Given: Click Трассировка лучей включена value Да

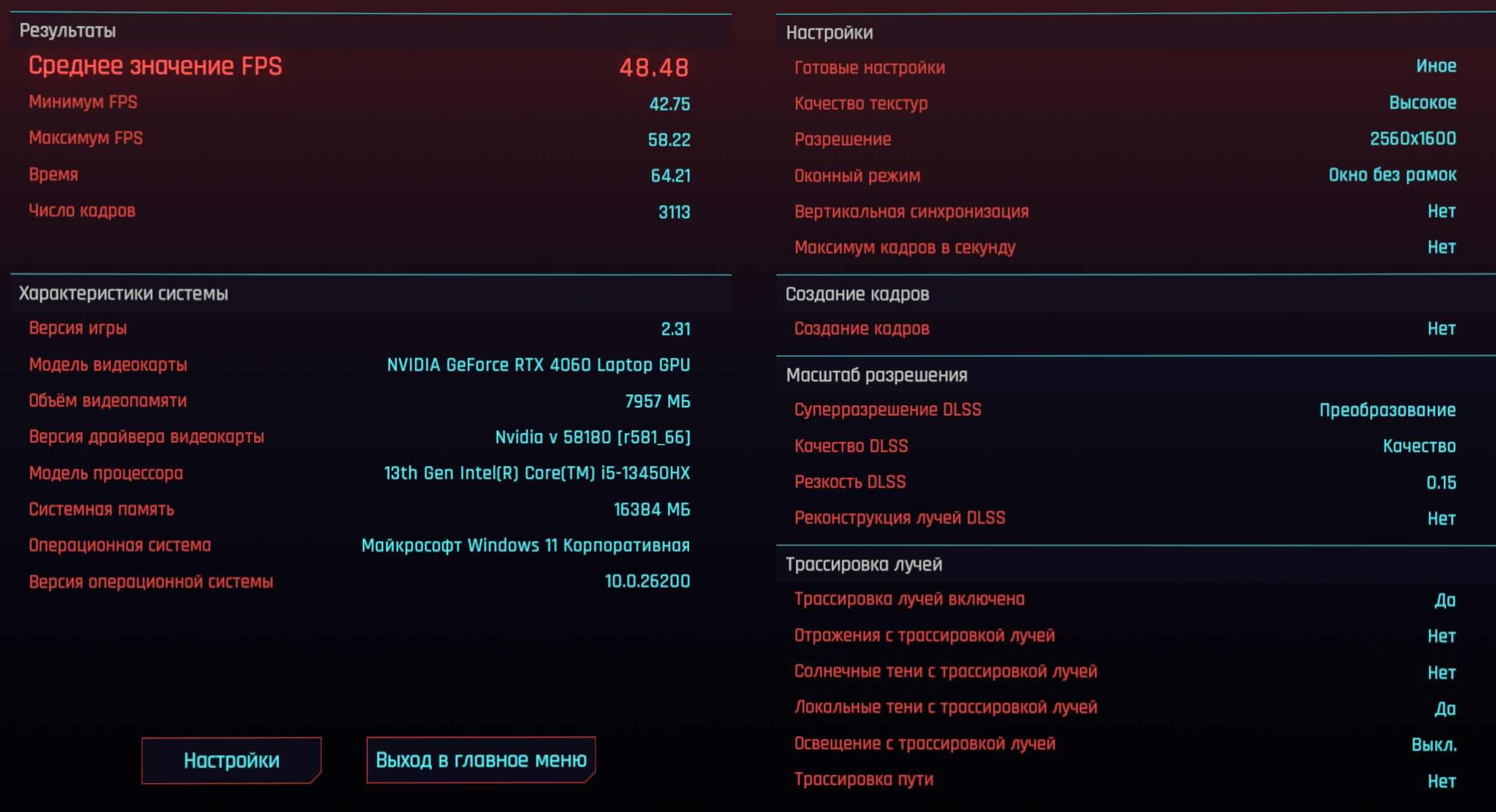Looking at the screenshot, I should 1445,600.
